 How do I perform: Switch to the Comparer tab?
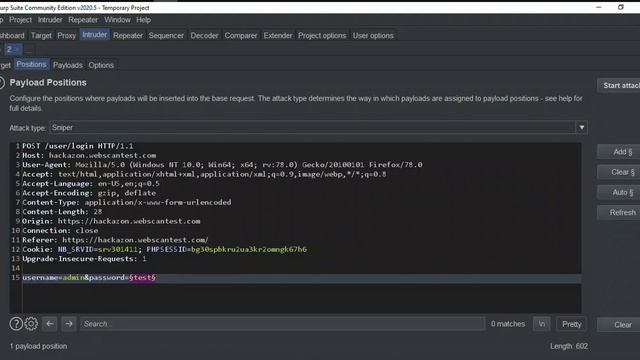[x=241, y=36]
